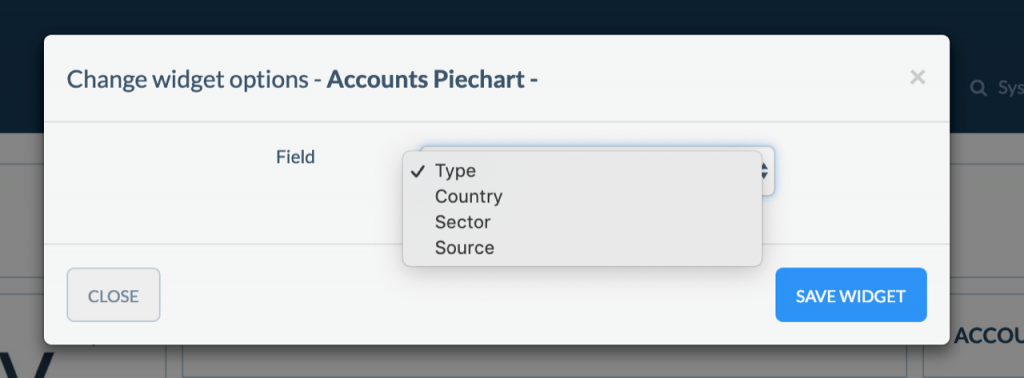Screen dimensions: 1024x378
Task: Click the dark header bar behind dialog
Action: point(512,16)
